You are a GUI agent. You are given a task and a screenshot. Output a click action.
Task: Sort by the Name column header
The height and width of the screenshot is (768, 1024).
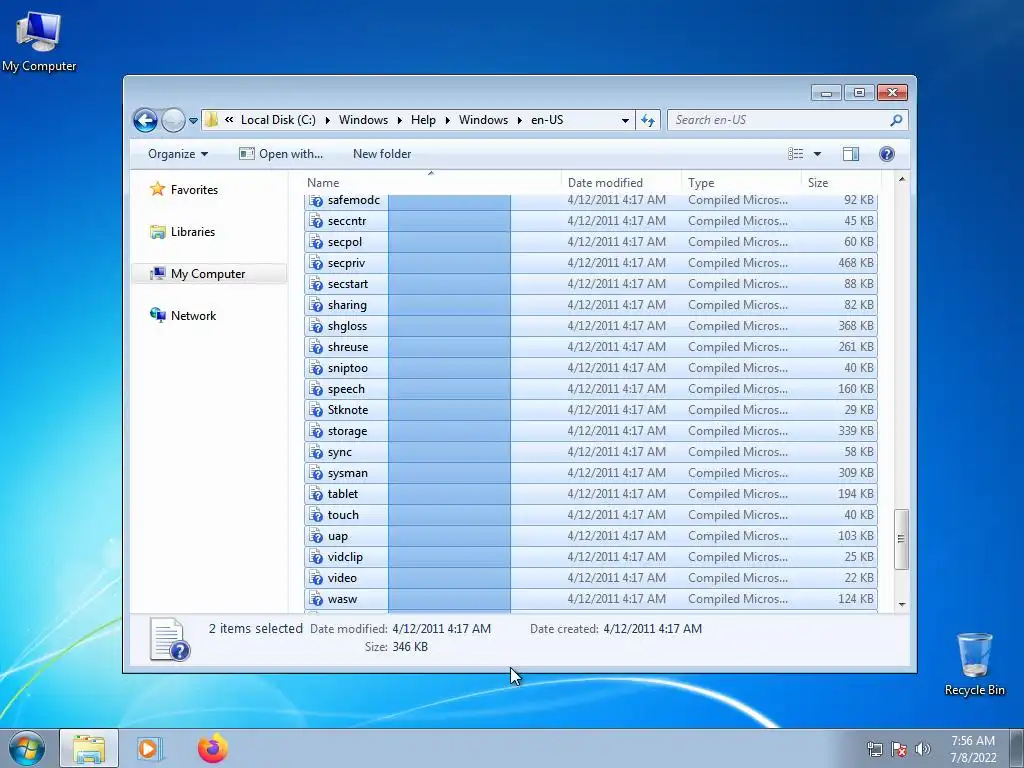tap(431, 183)
